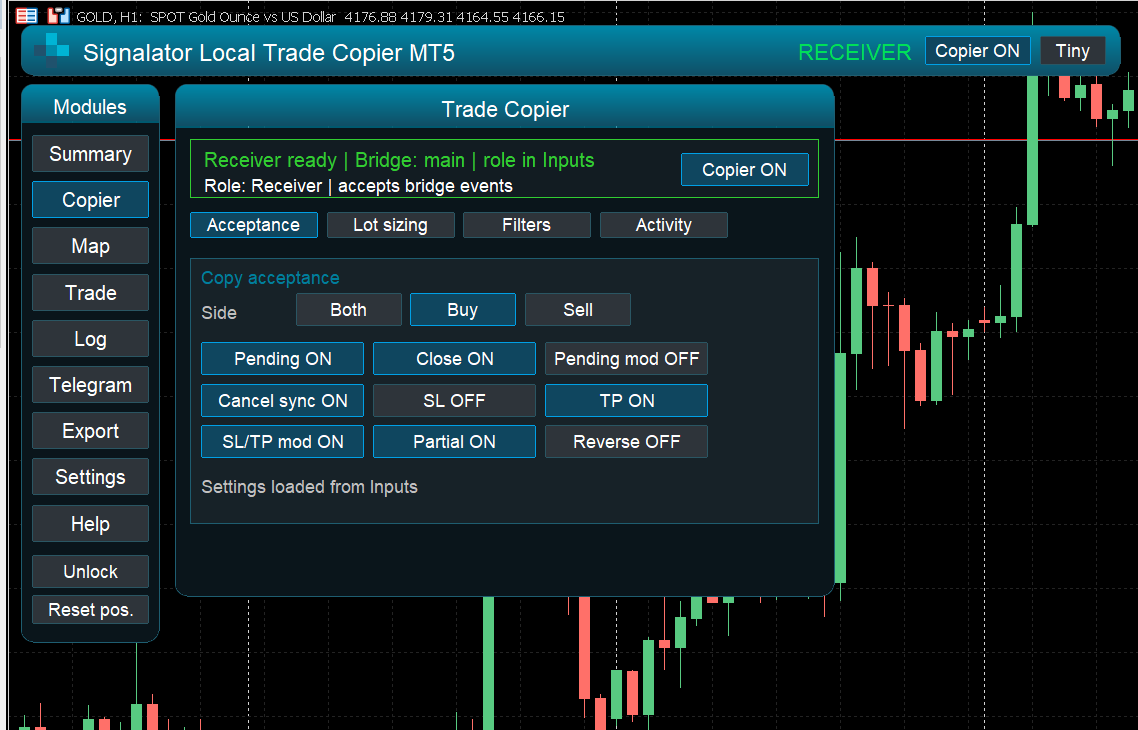The width and height of the screenshot is (1138, 730).
Task: Enable the Reverse OFF option
Action: click(x=626, y=442)
